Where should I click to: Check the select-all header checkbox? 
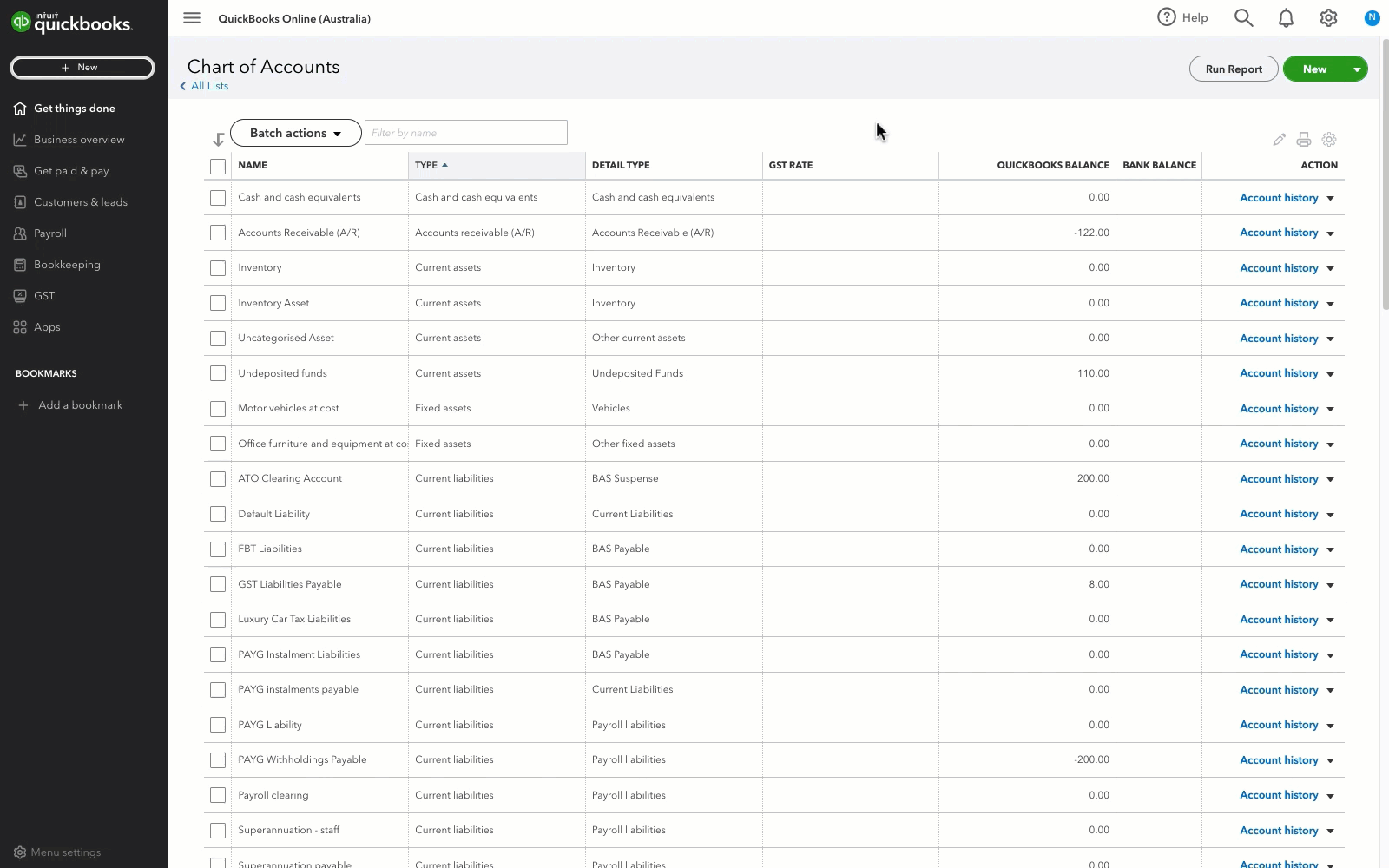coord(218,166)
